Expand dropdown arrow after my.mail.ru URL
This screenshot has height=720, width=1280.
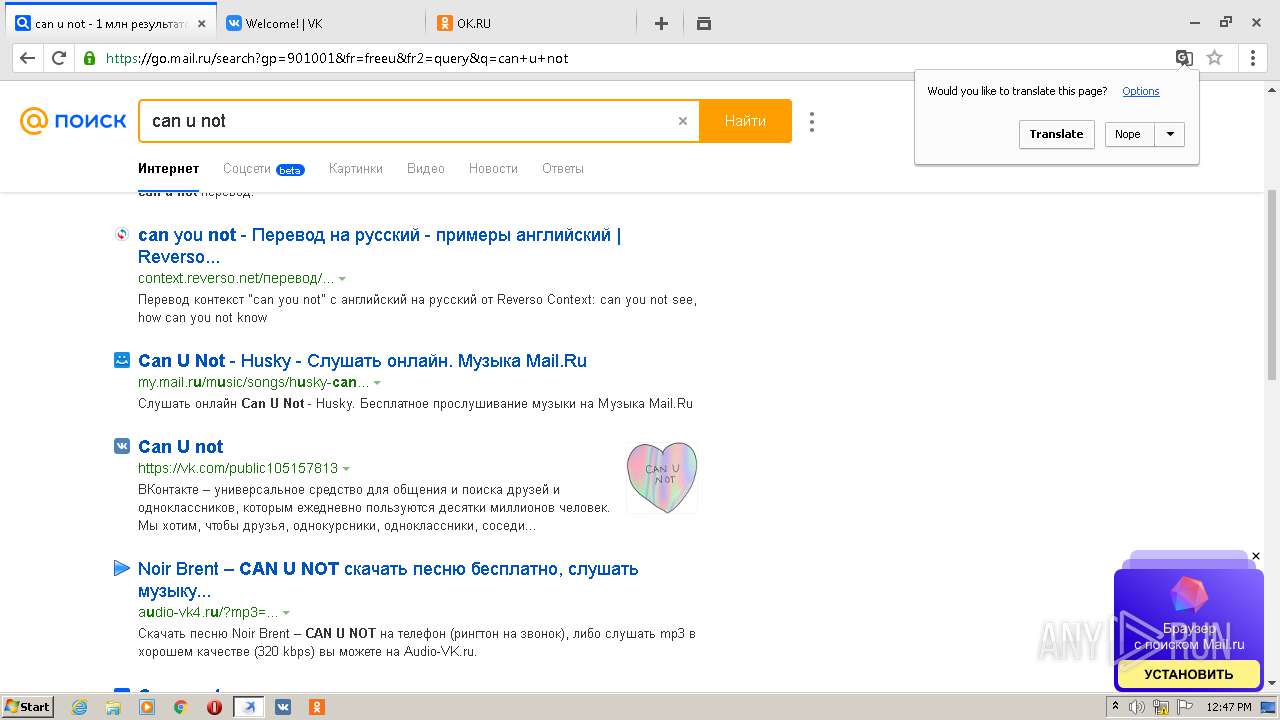[377, 383]
